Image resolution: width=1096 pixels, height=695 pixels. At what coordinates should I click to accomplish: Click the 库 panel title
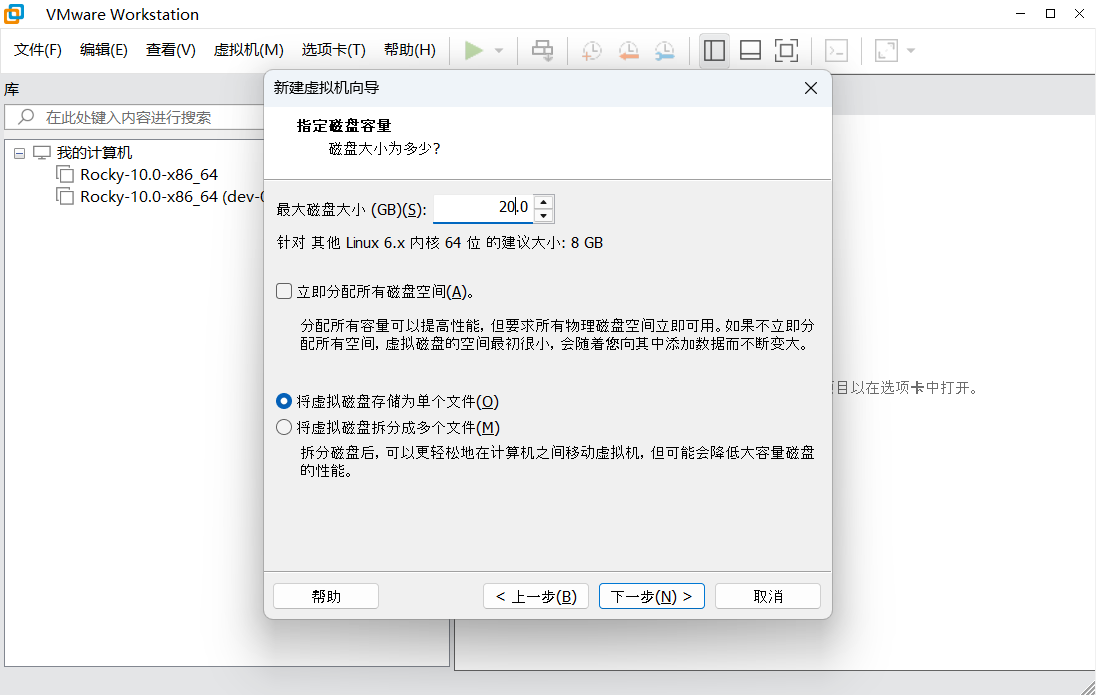coord(12,89)
